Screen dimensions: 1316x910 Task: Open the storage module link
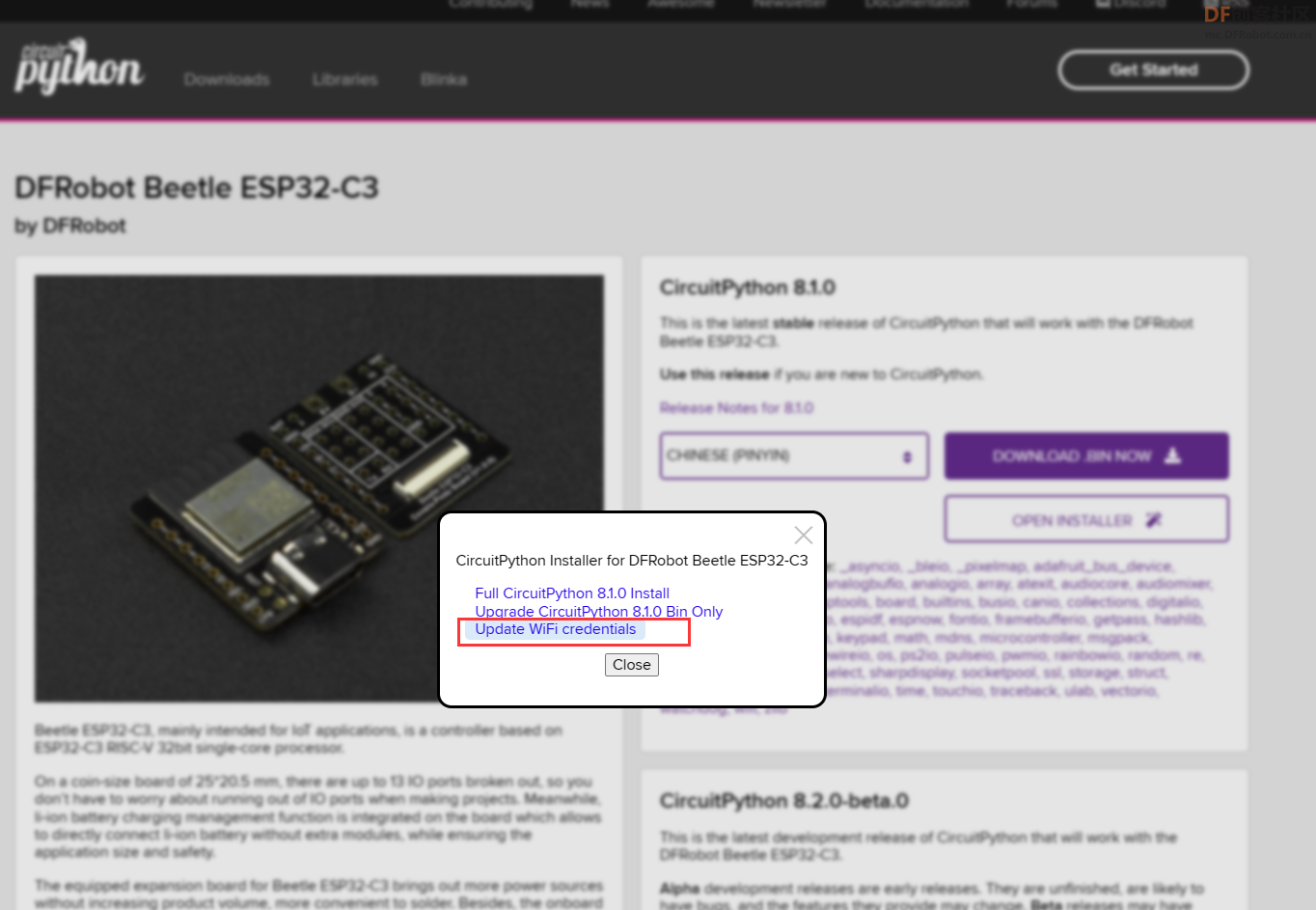click(1094, 673)
